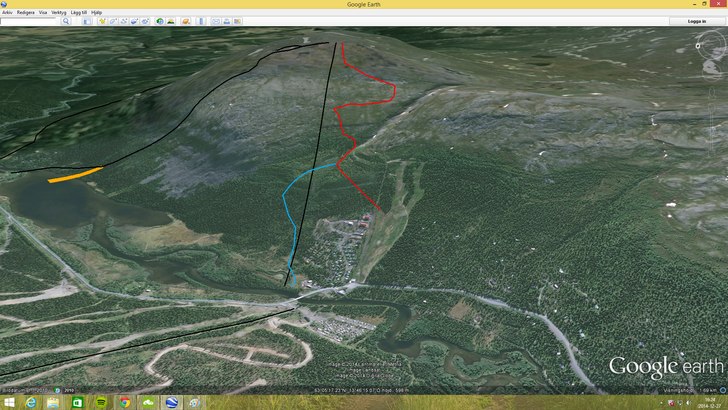Toggle historical imagery clock button
This screenshot has width=728, height=410.
coord(158,20)
